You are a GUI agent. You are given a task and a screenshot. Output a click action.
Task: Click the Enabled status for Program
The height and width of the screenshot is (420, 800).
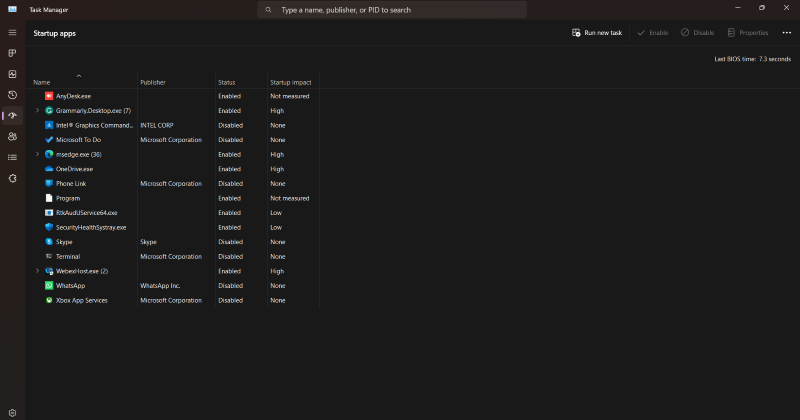(x=230, y=198)
